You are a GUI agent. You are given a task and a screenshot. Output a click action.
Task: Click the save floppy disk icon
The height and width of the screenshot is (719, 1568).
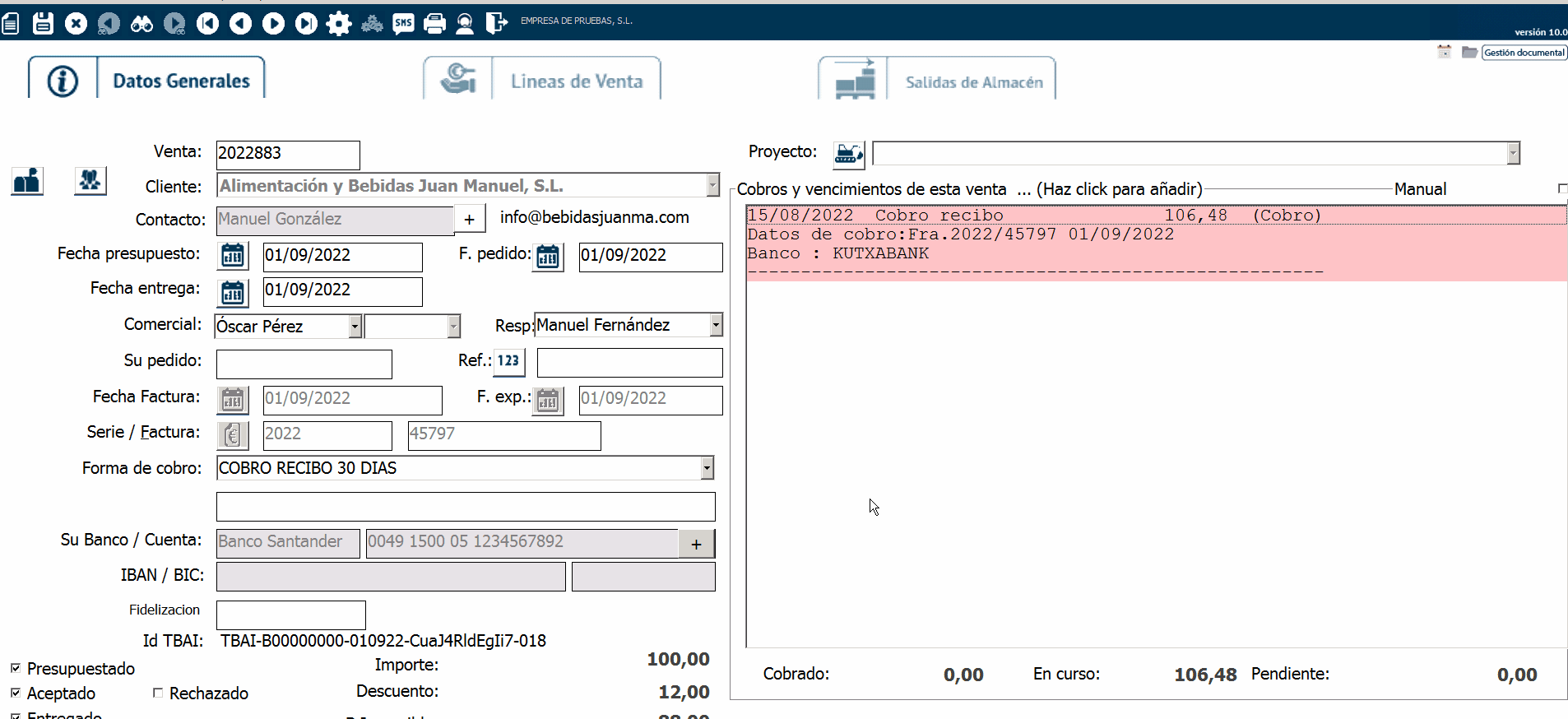[x=43, y=23]
